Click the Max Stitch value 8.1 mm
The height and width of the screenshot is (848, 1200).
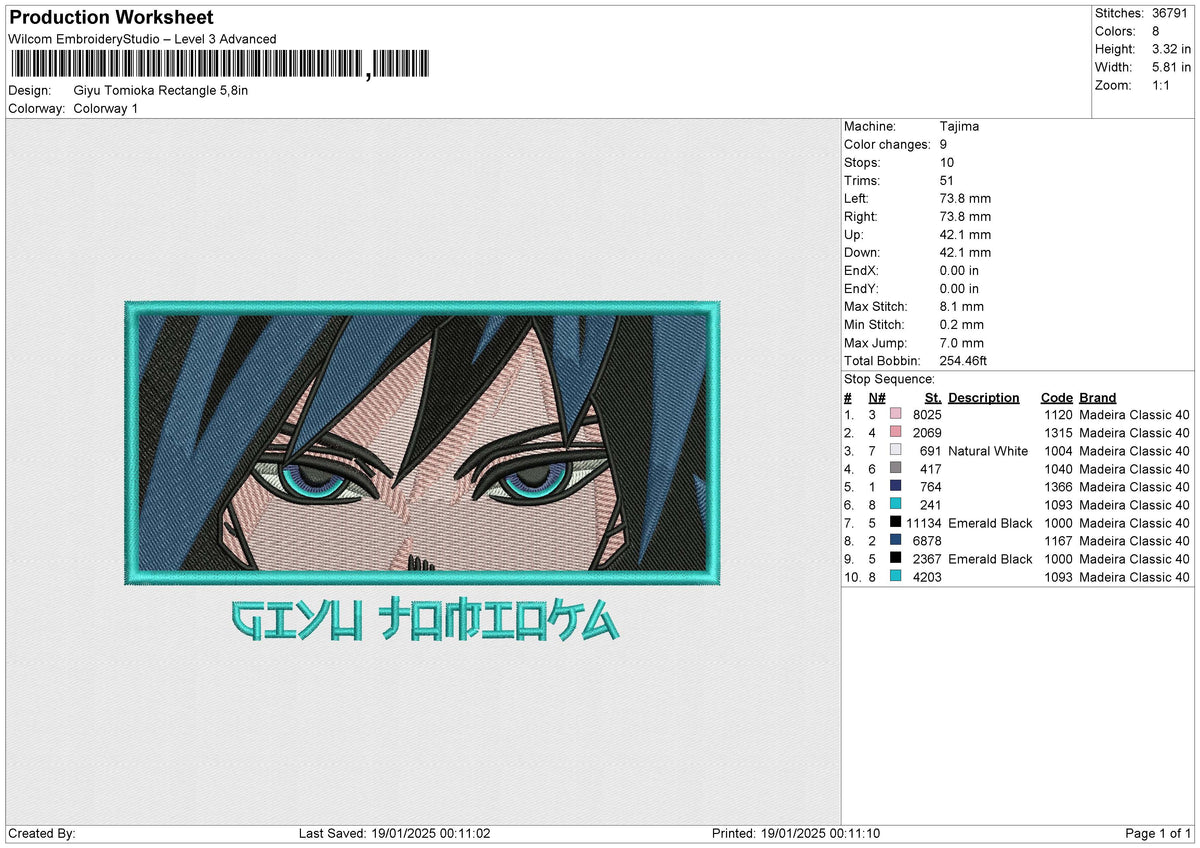coord(962,306)
